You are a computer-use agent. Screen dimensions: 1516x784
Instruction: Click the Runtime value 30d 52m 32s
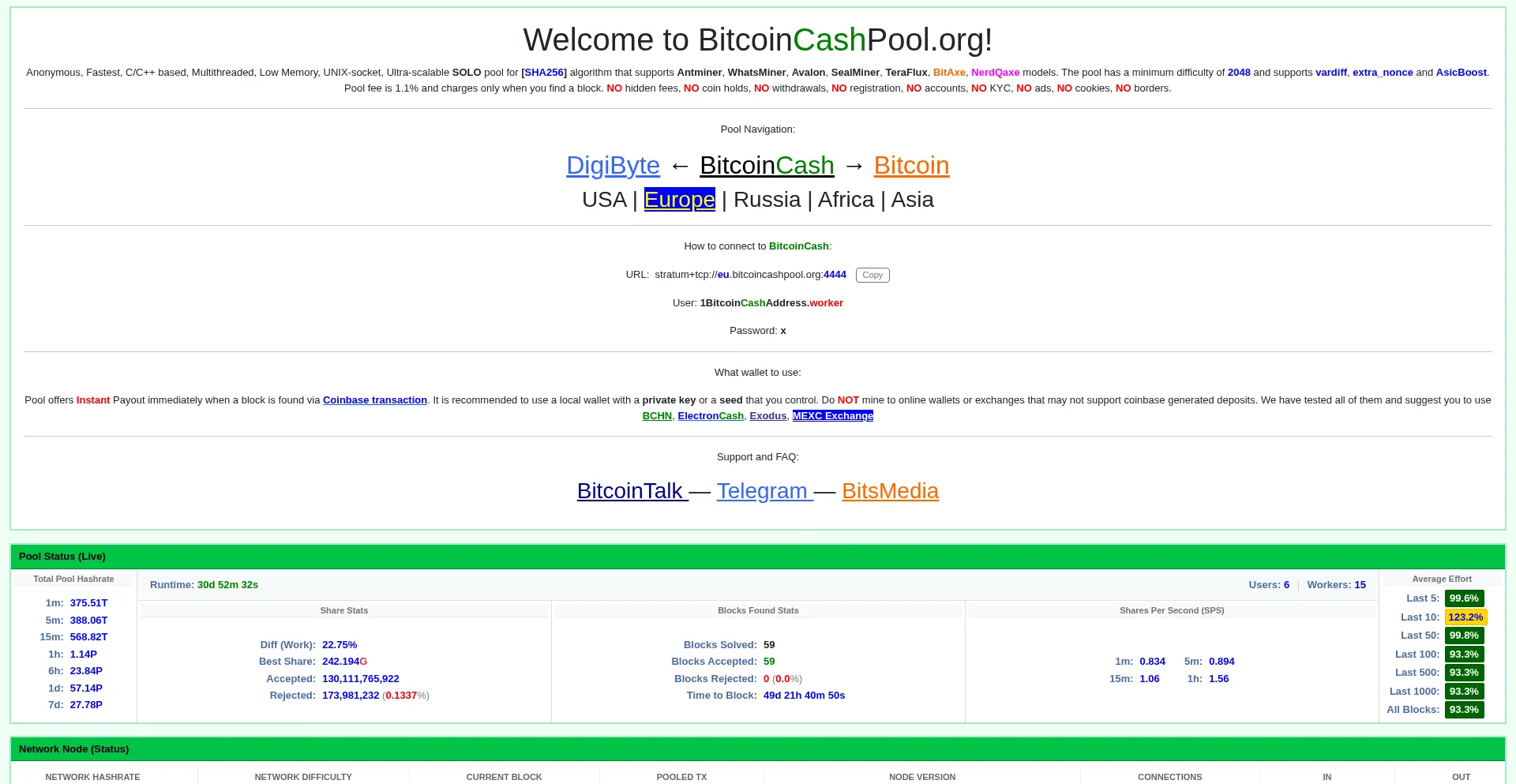coord(227,585)
